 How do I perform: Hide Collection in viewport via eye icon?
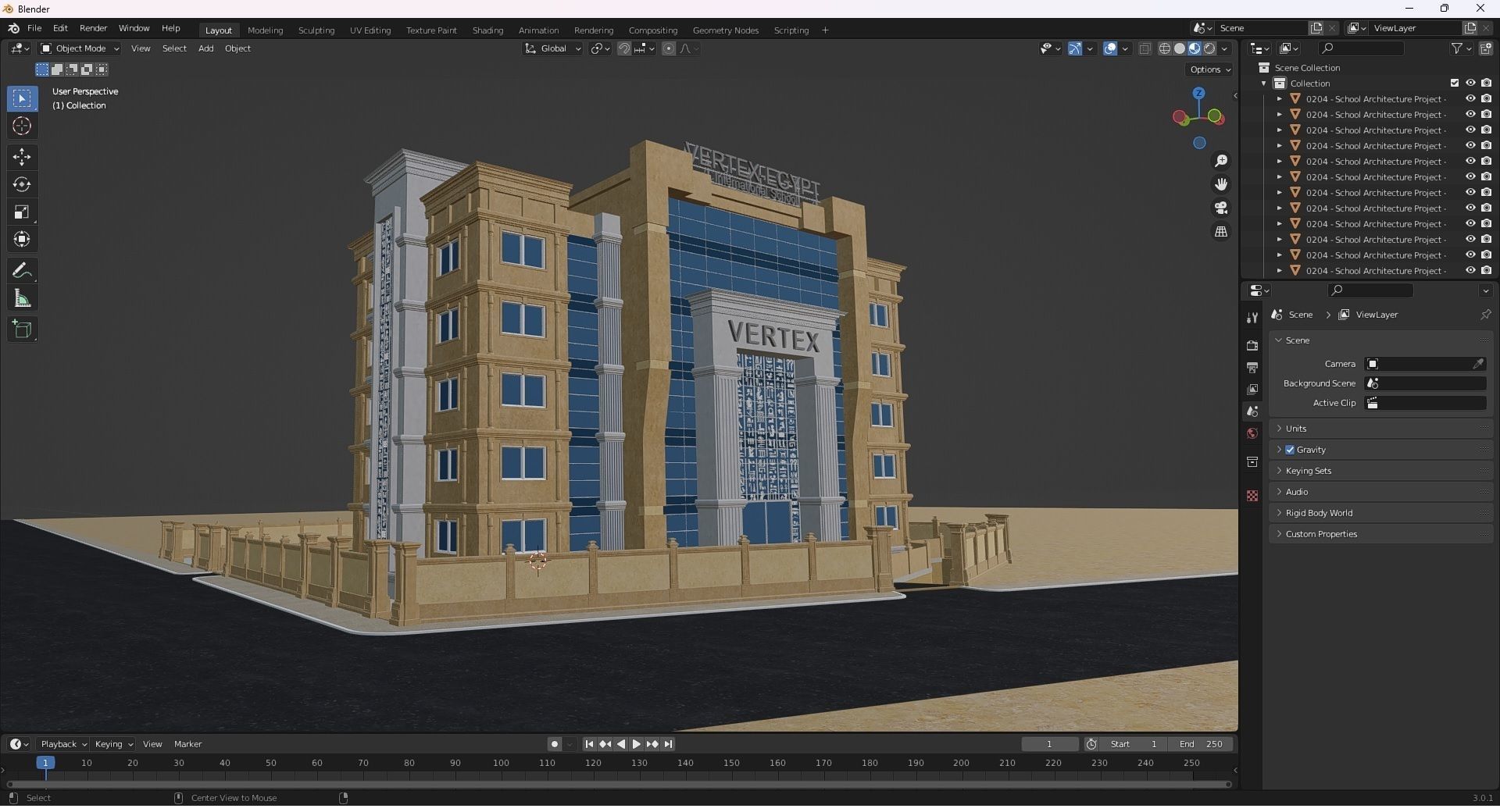tap(1470, 83)
